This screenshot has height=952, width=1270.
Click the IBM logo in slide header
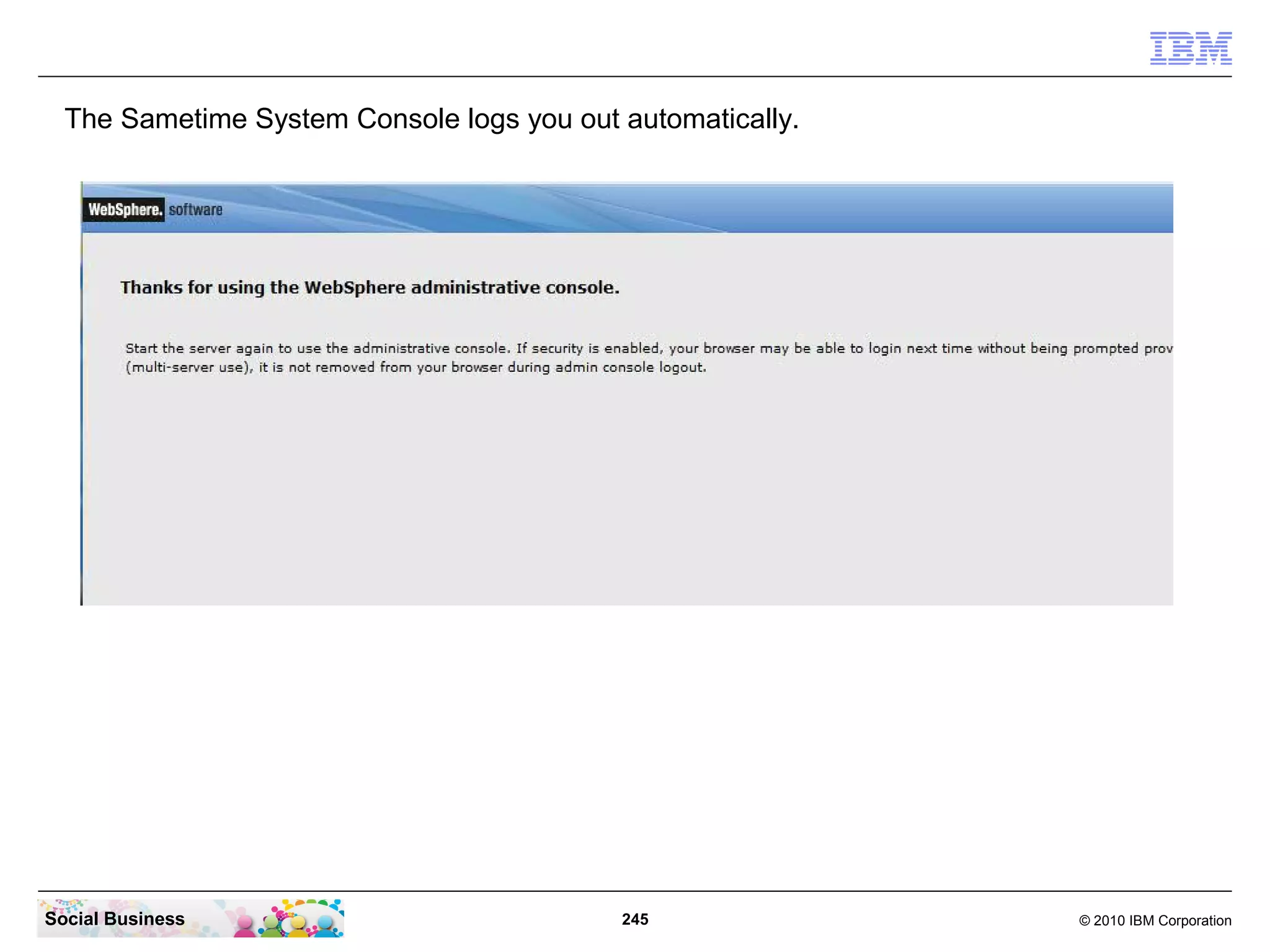[x=1191, y=48]
